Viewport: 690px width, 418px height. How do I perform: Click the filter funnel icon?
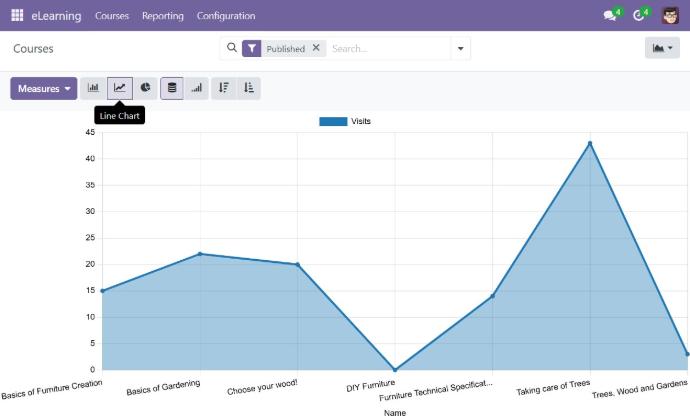click(252, 48)
